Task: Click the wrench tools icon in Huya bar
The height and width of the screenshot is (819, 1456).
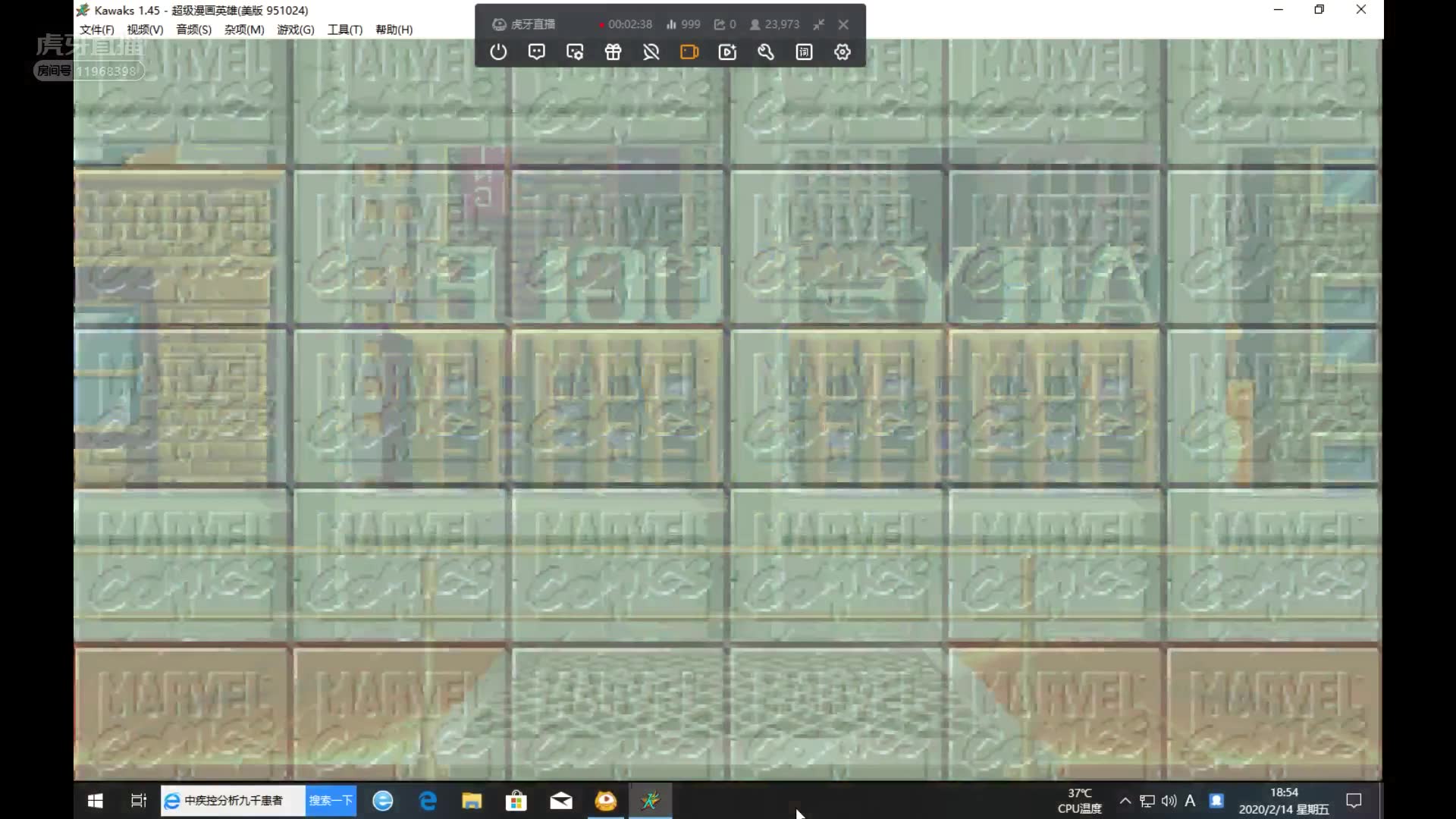Action: coord(766,52)
